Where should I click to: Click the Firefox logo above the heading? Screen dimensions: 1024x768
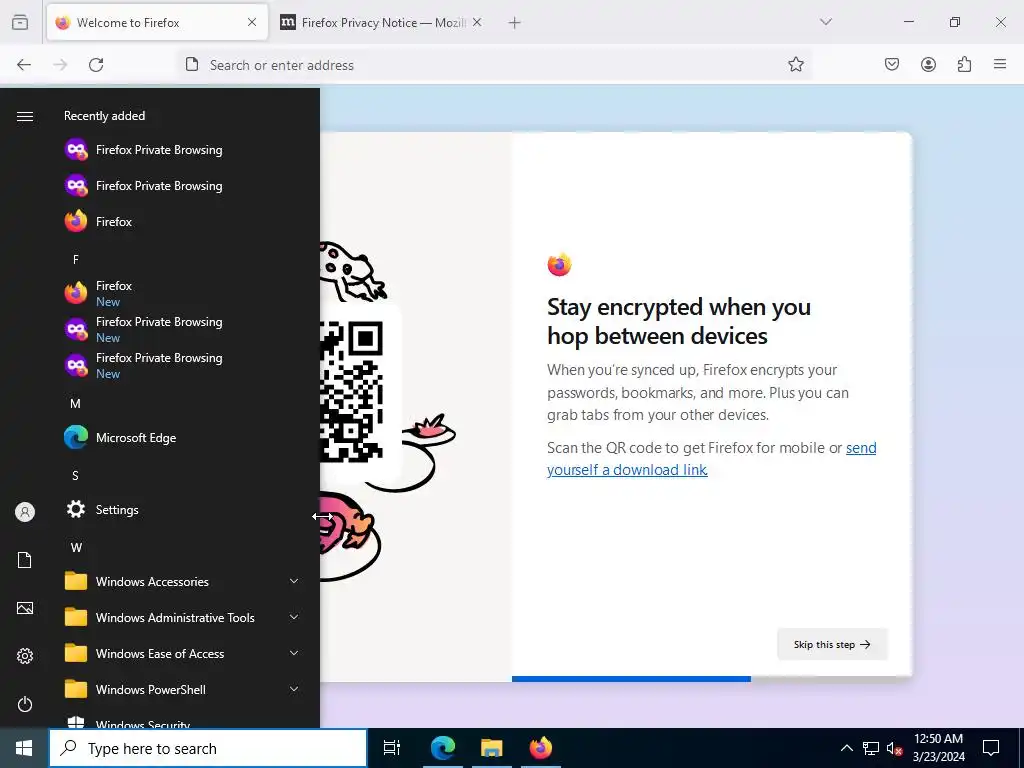coord(559,264)
